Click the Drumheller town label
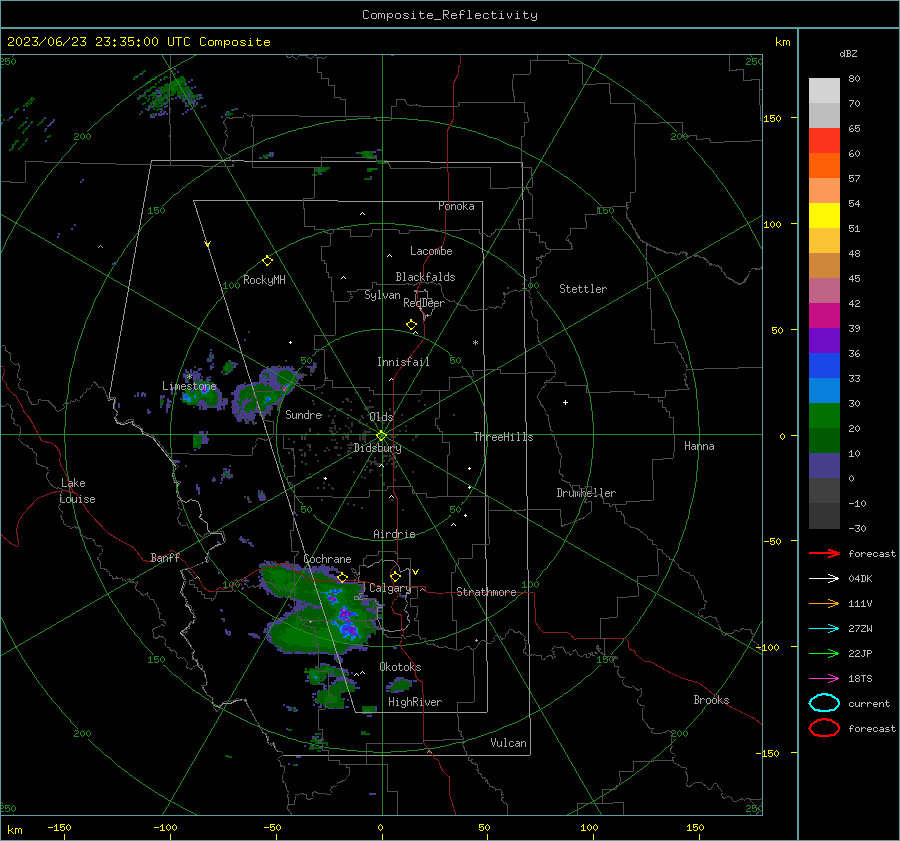 (586, 493)
